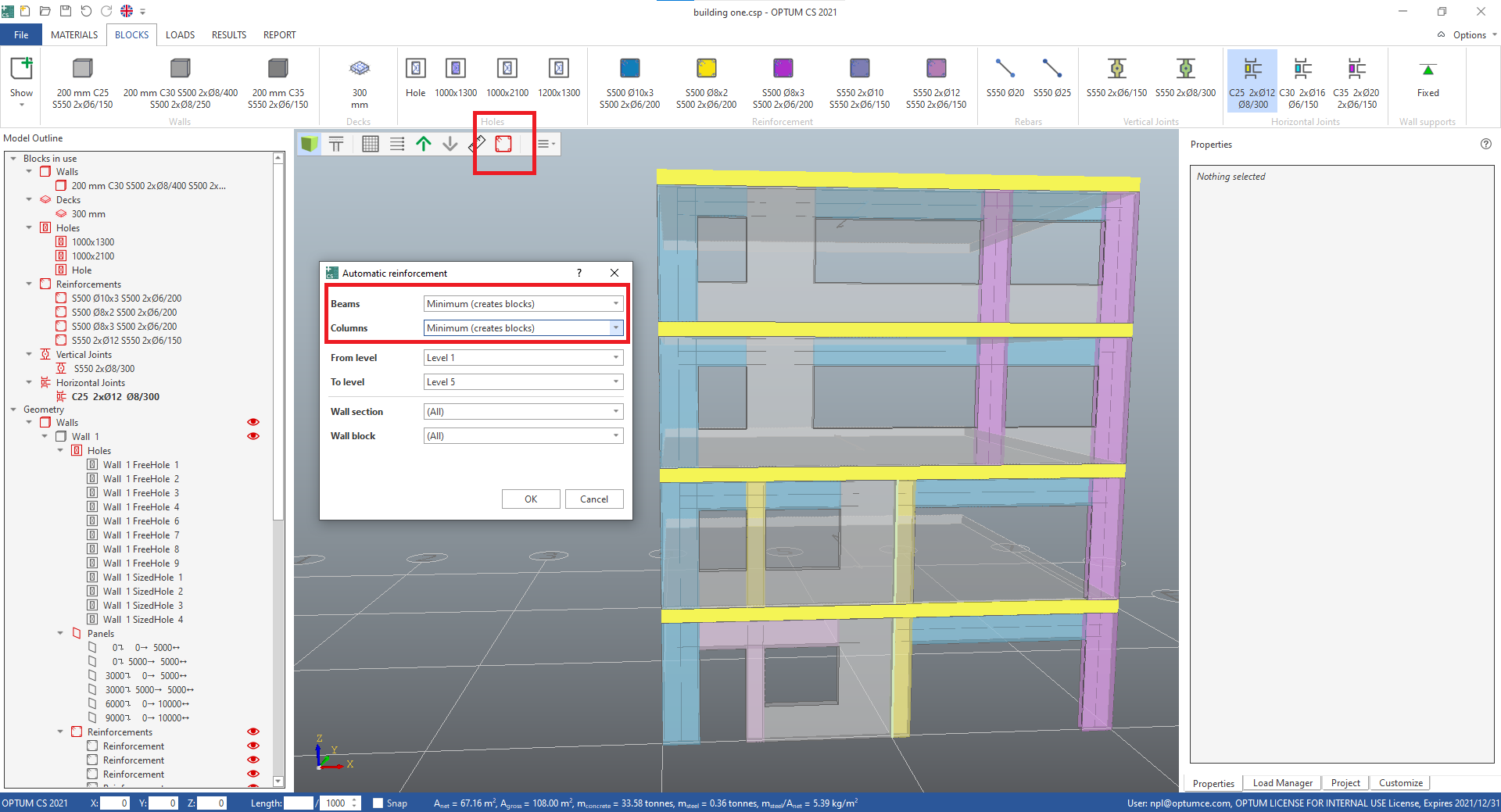Select the 200 mm C35 wall block

pyautogui.click(x=278, y=78)
